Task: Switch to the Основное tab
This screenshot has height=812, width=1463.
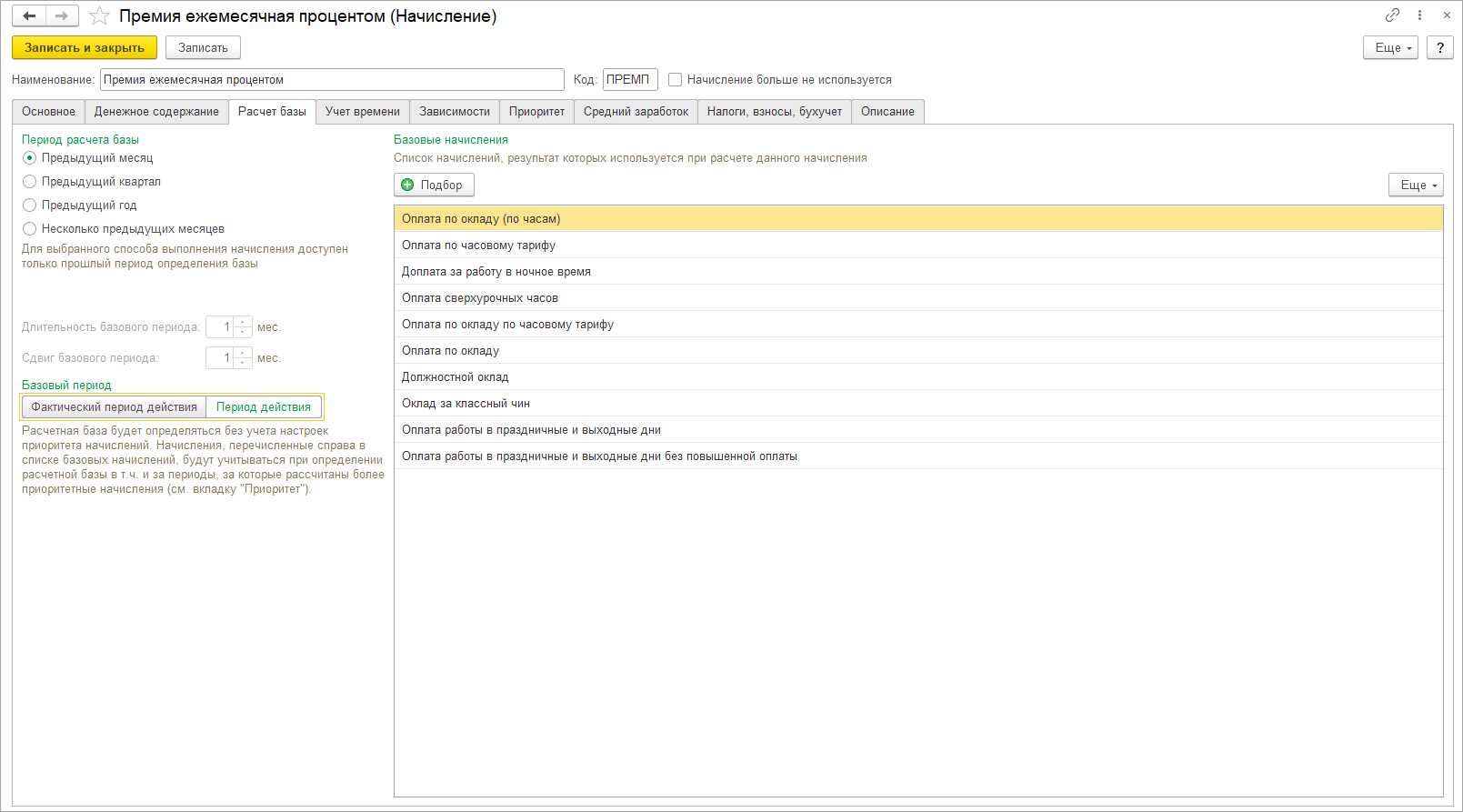Action: pyautogui.click(x=48, y=112)
